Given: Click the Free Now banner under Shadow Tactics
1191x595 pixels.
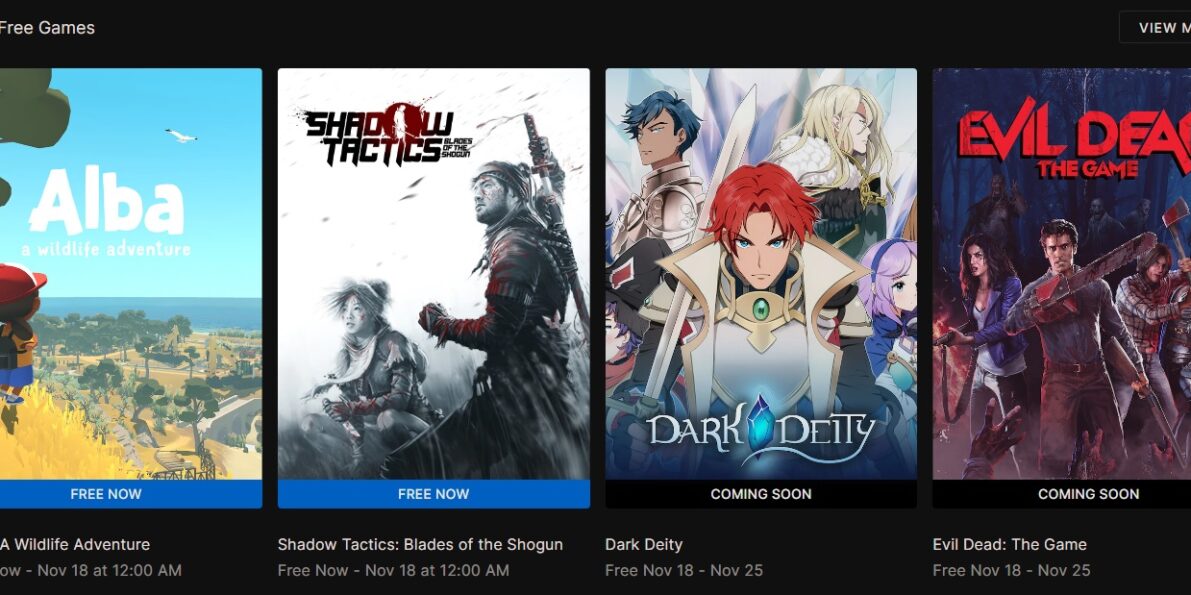Looking at the screenshot, I should coord(434,494).
